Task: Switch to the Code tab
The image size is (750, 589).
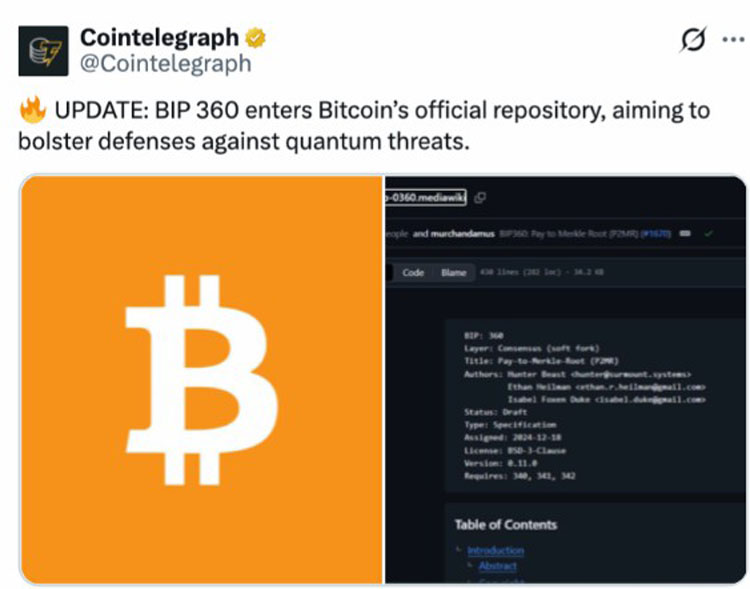Action: [413, 273]
